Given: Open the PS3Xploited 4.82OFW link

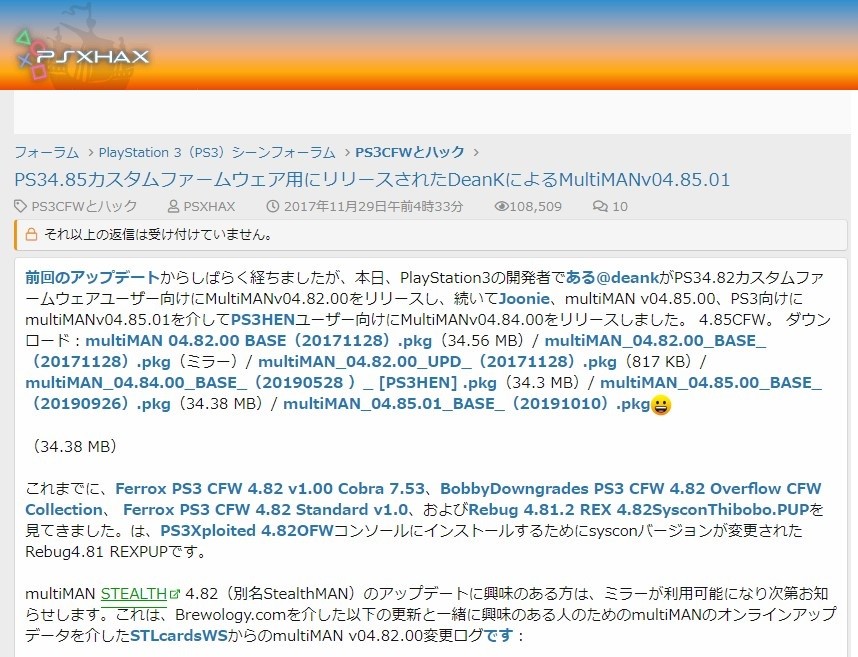Looking at the screenshot, I should pyautogui.click(x=247, y=531).
